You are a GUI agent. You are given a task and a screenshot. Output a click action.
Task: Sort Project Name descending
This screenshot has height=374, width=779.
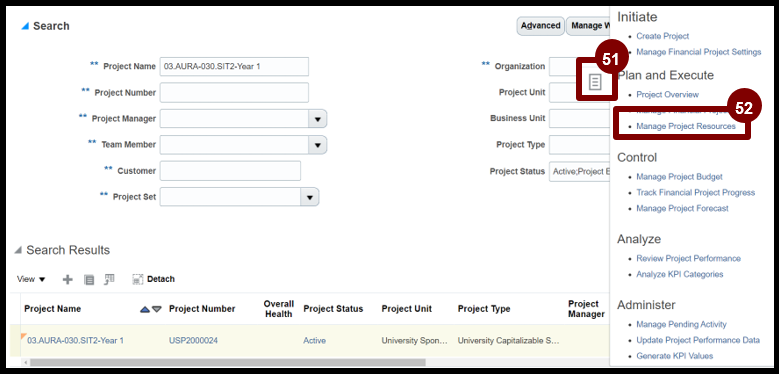tap(157, 309)
